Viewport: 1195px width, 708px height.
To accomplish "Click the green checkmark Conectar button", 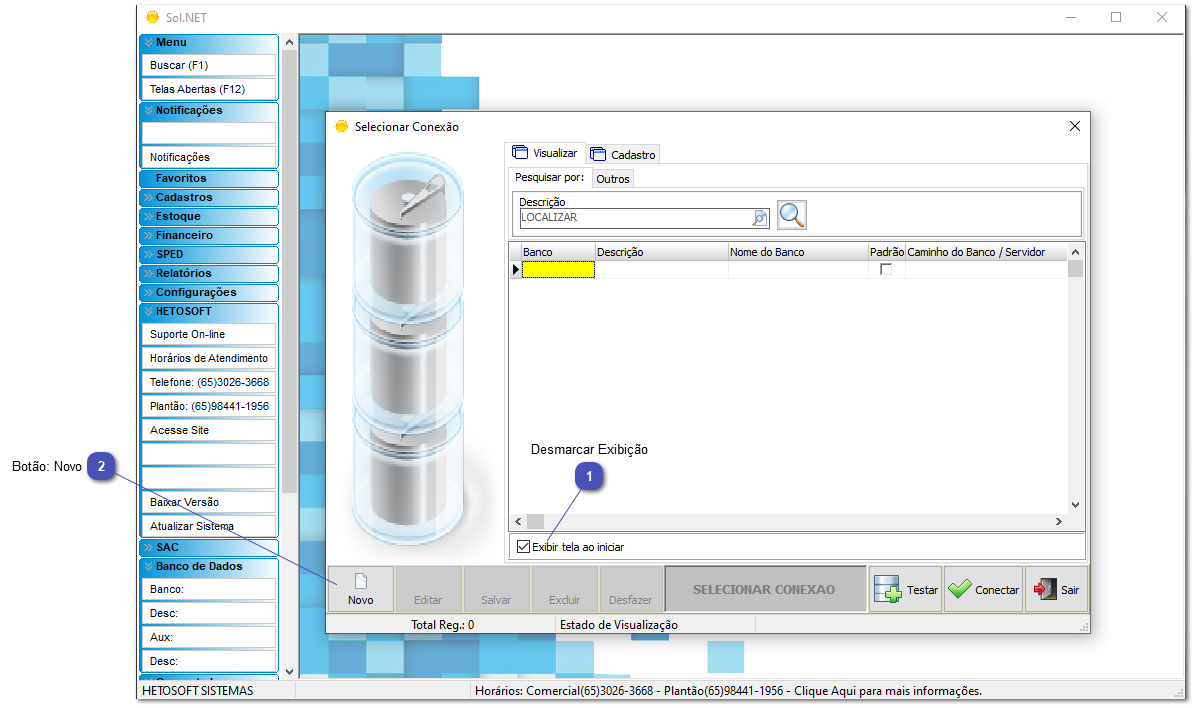I will [x=983, y=589].
